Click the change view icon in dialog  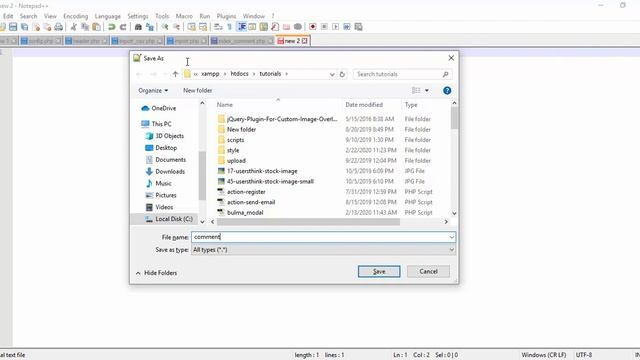pos(416,91)
